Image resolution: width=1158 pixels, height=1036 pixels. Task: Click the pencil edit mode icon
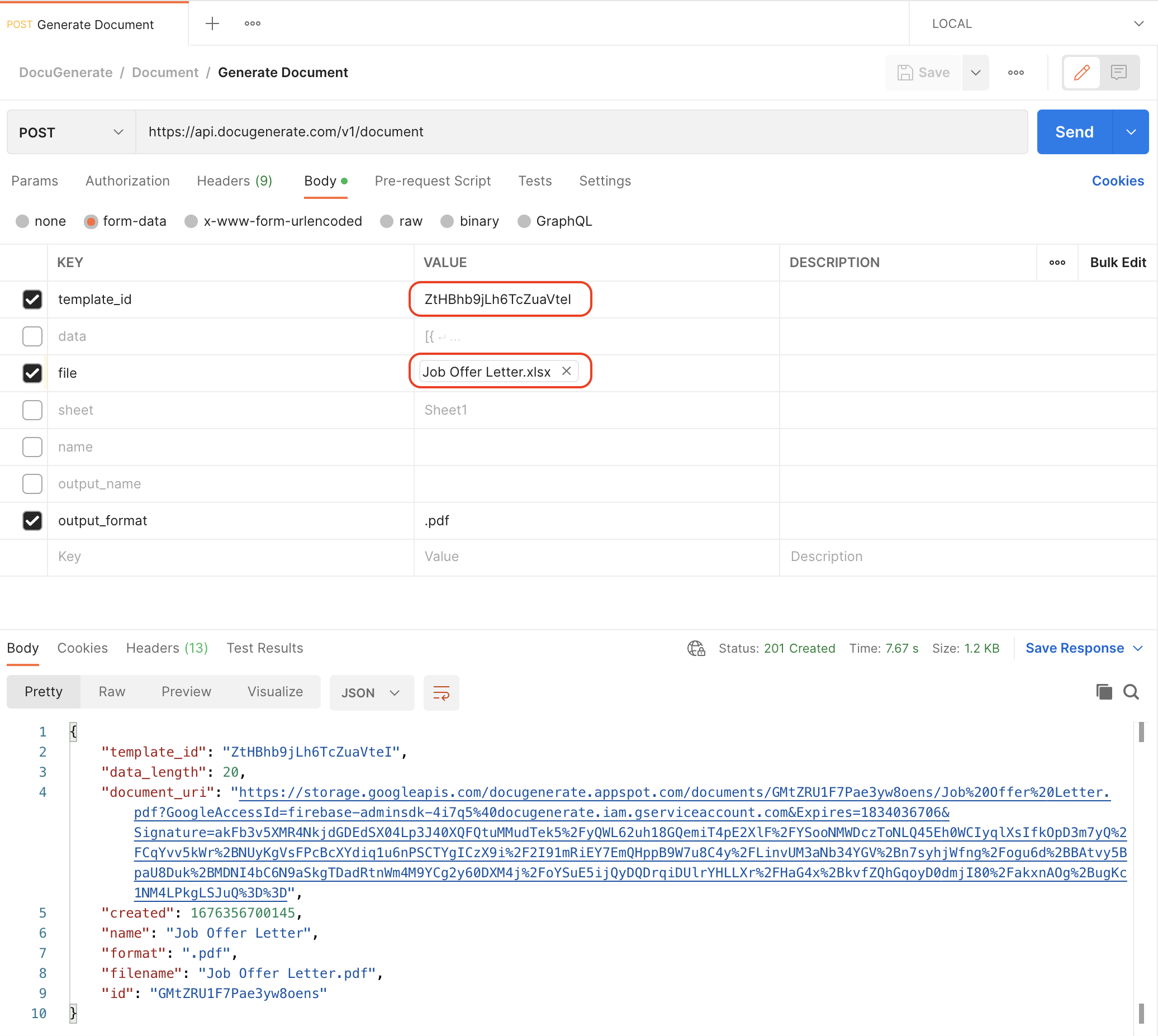pos(1081,72)
